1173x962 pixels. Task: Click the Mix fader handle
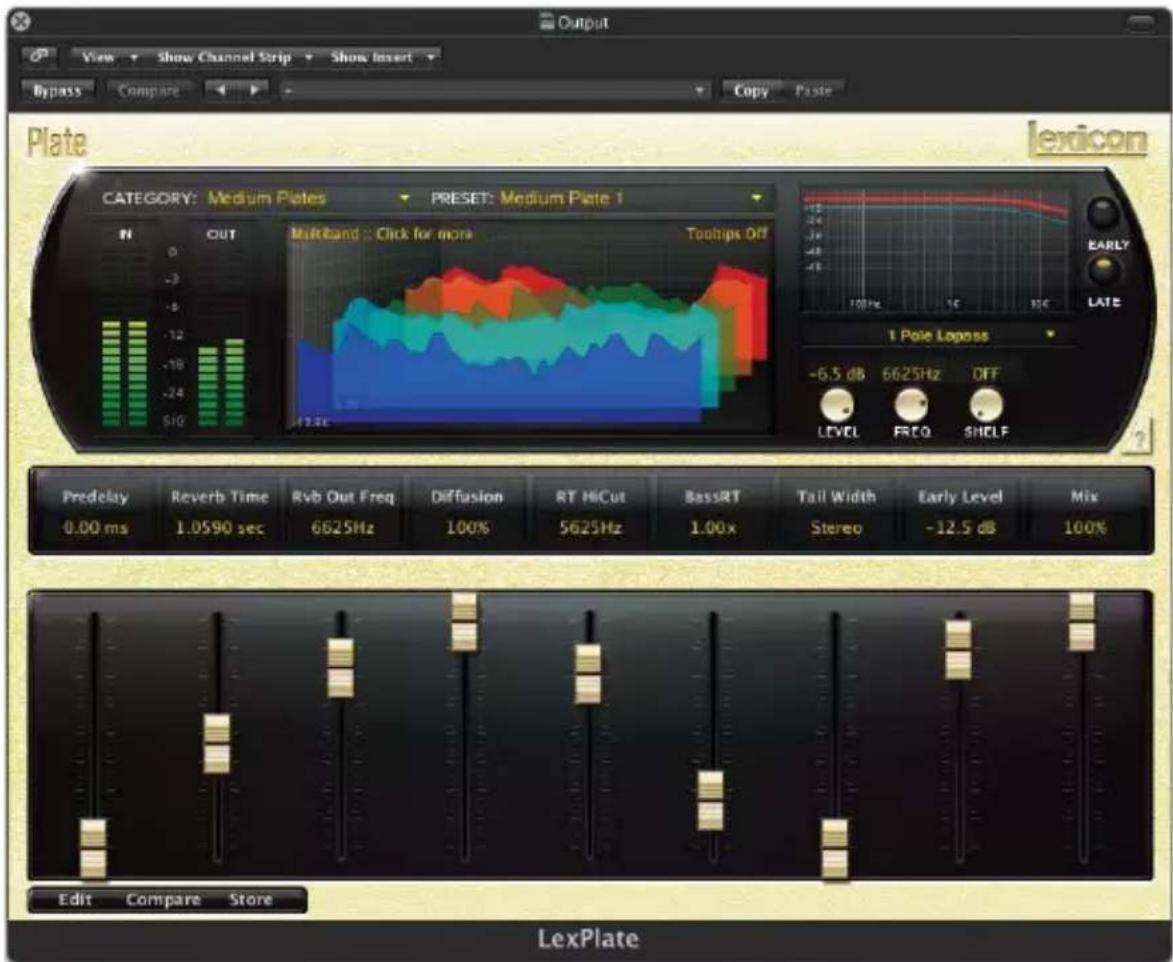1082,622
